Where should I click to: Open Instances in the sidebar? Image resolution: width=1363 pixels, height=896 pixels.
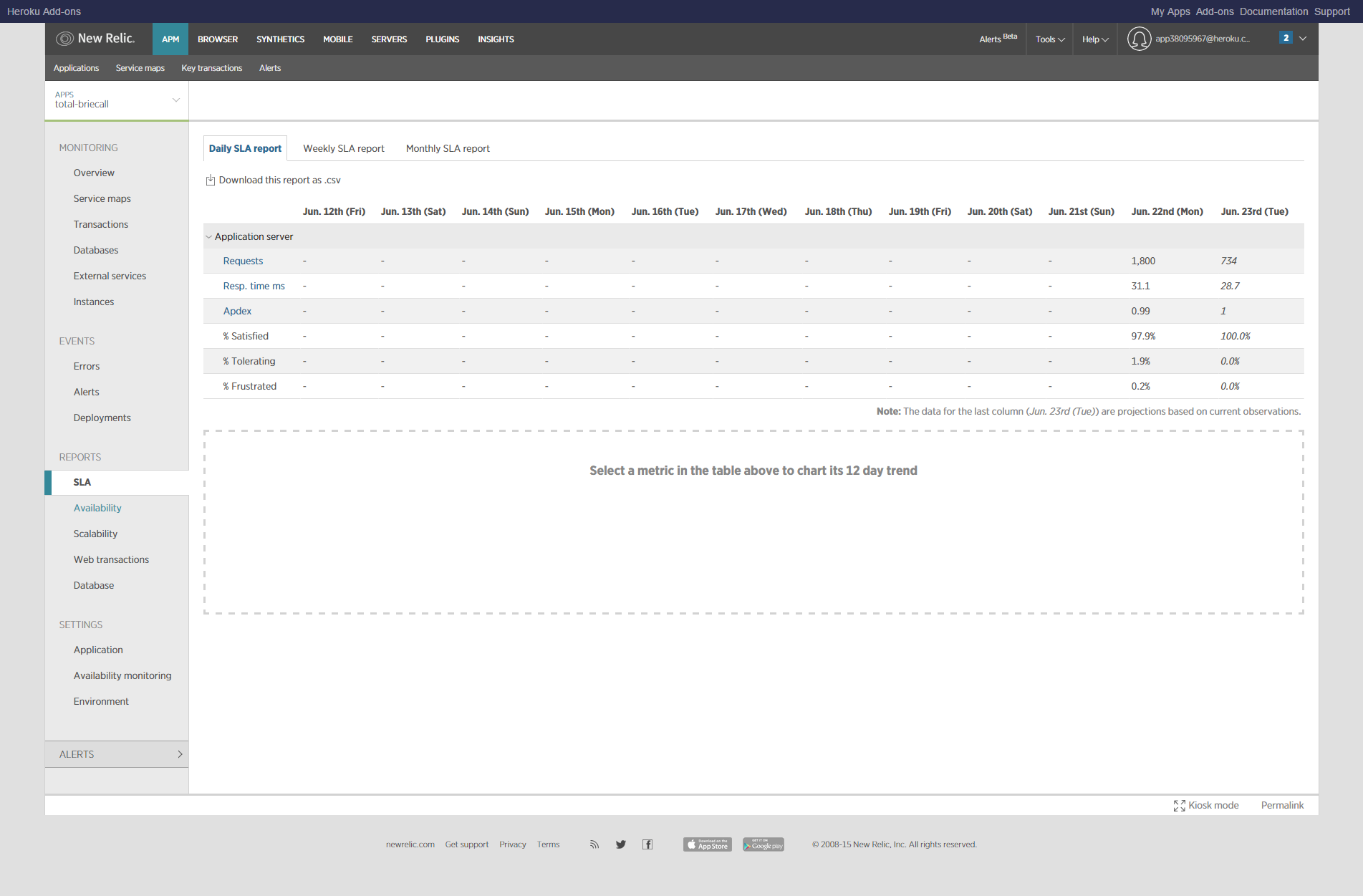coord(94,302)
